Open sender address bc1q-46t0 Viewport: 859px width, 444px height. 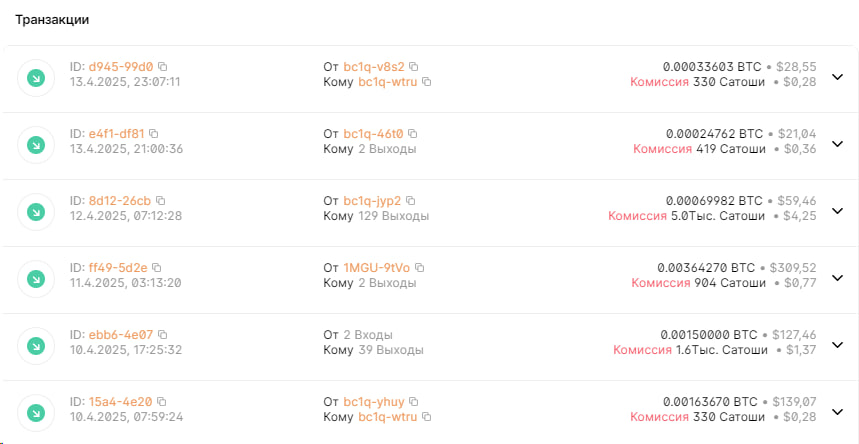[373, 133]
